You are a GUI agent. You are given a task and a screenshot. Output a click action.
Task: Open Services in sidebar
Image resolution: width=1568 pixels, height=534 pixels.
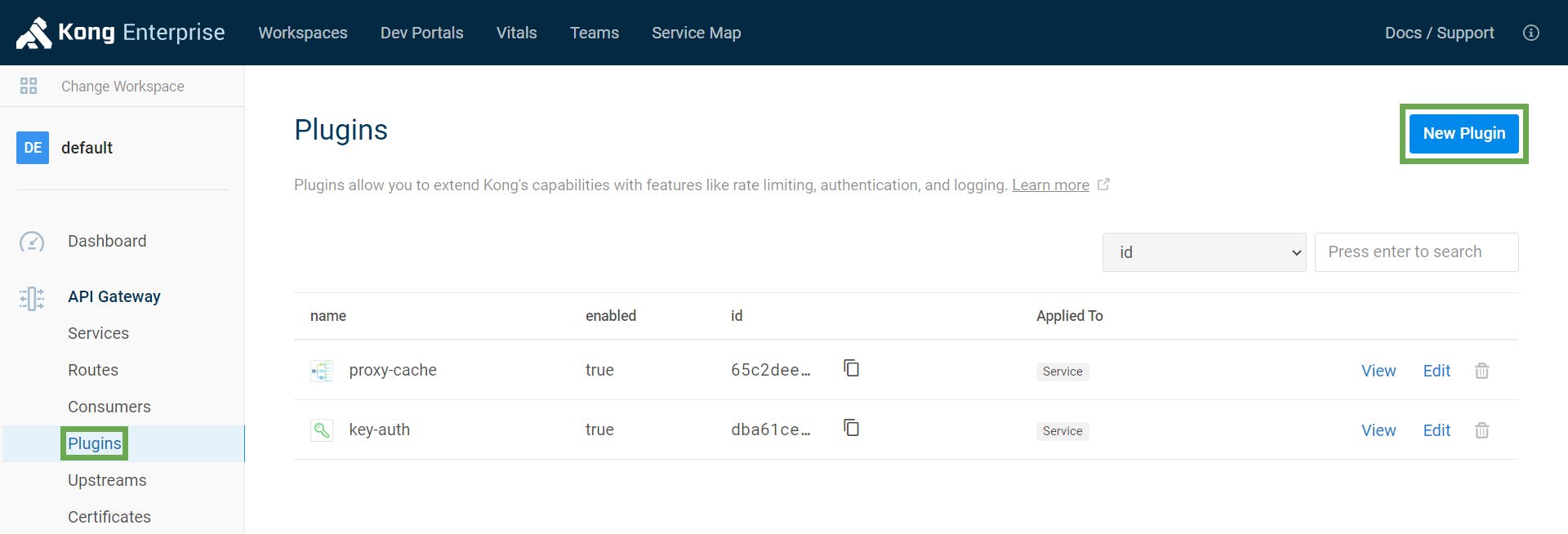(99, 333)
